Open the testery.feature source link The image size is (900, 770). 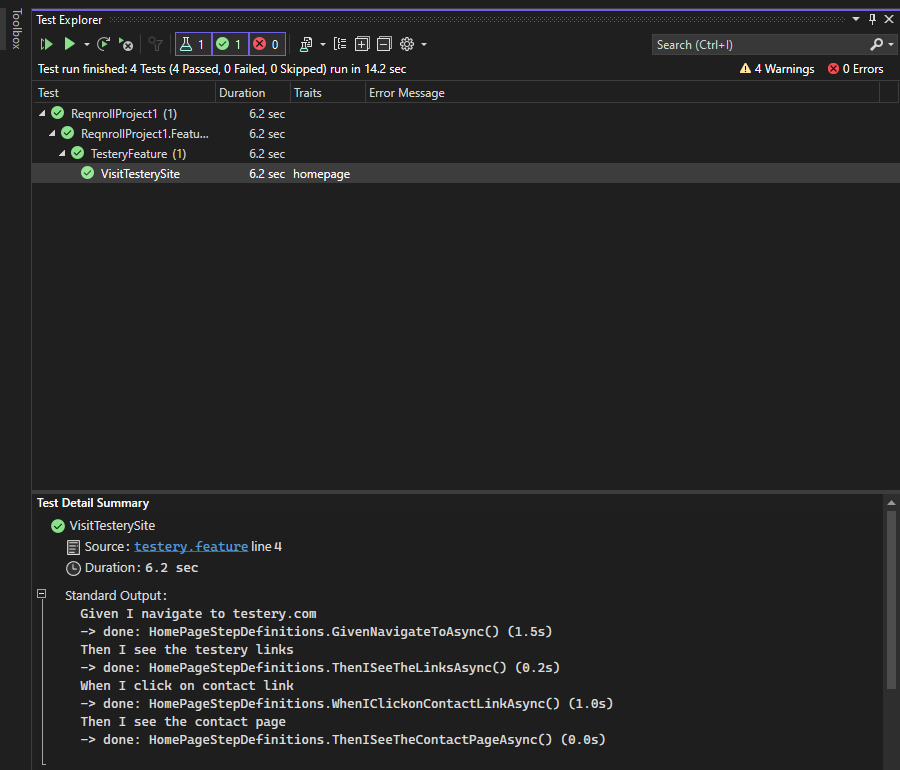point(190,546)
